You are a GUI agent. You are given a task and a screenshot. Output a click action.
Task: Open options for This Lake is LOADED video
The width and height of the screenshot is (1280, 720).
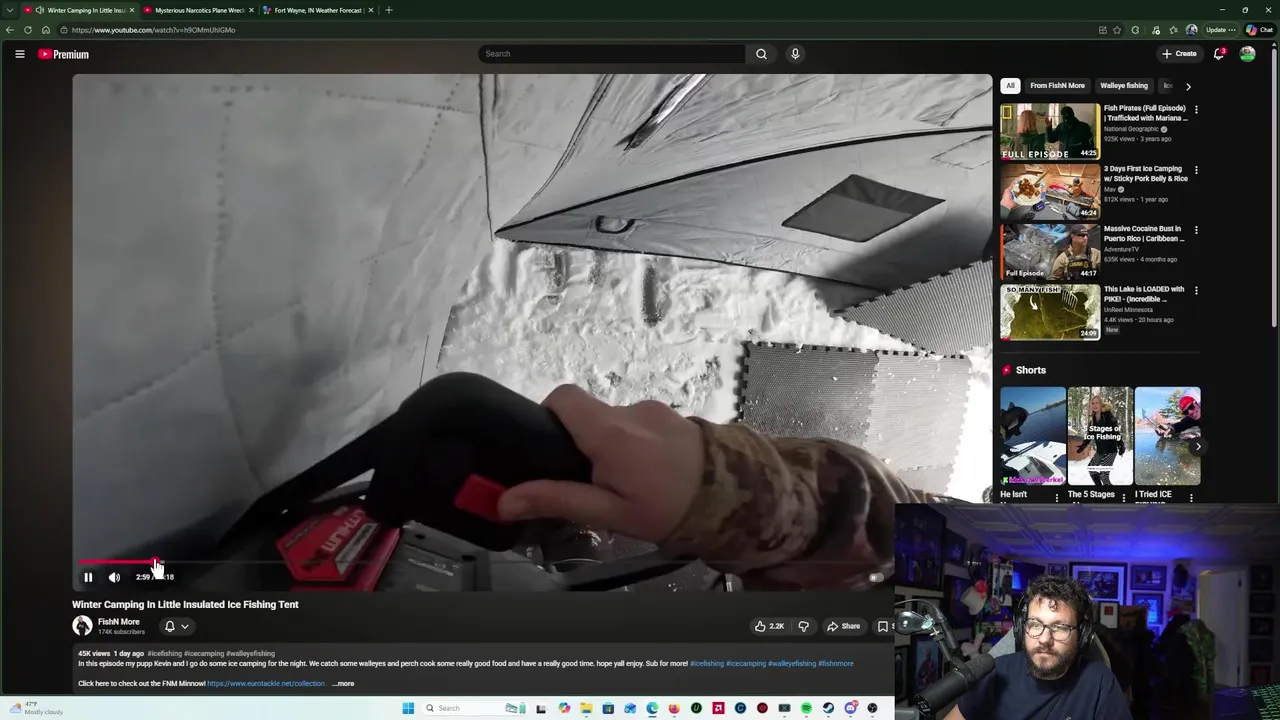[1196, 290]
